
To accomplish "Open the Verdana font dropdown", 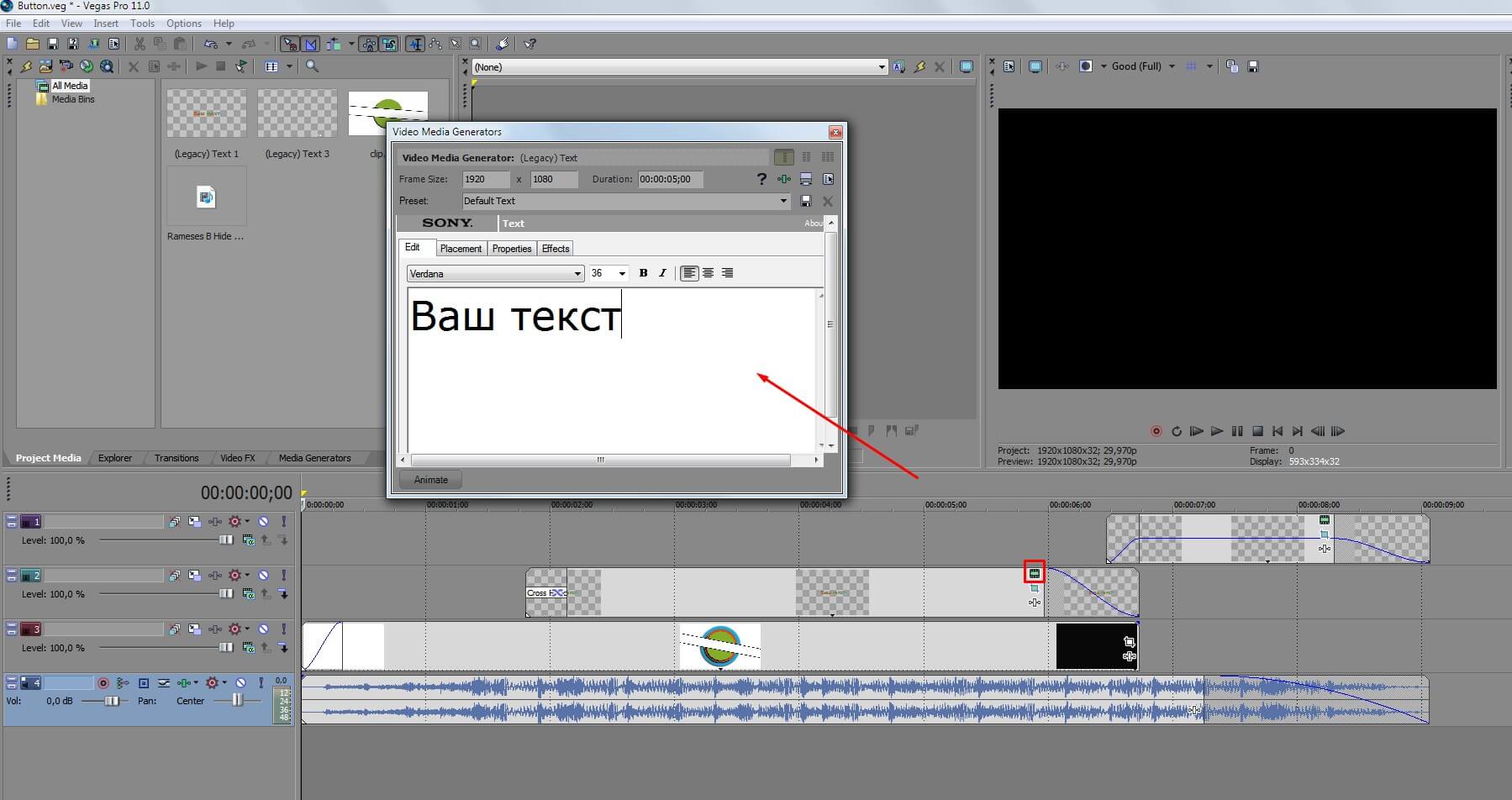I will point(495,273).
